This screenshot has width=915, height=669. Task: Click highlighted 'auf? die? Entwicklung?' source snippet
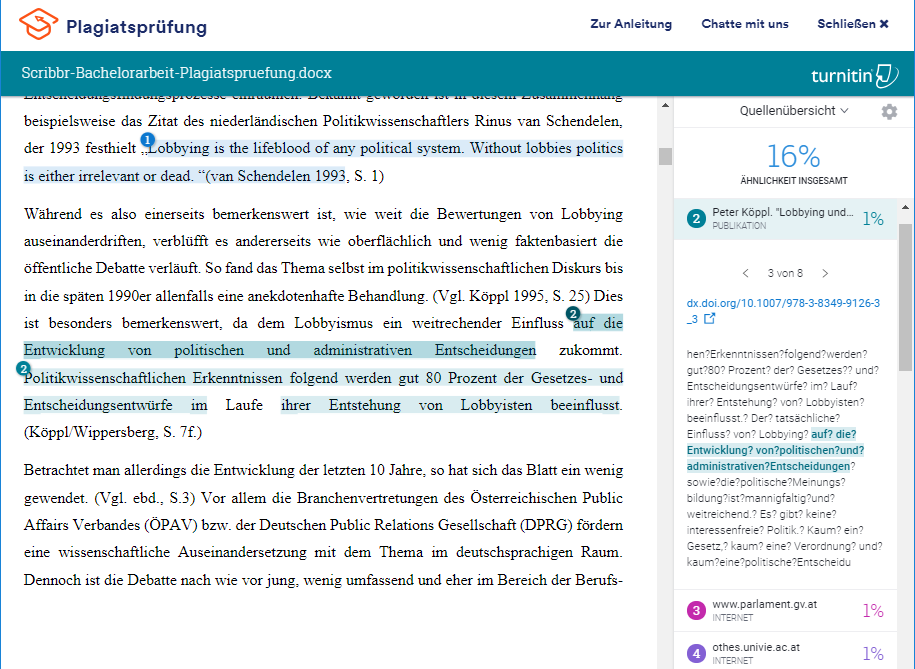776,450
